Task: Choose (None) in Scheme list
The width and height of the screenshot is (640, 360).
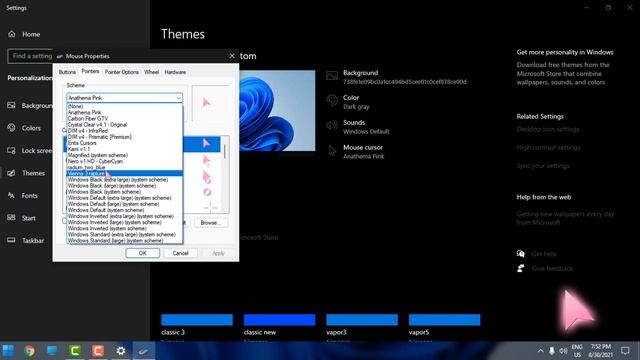Action: pos(124,106)
